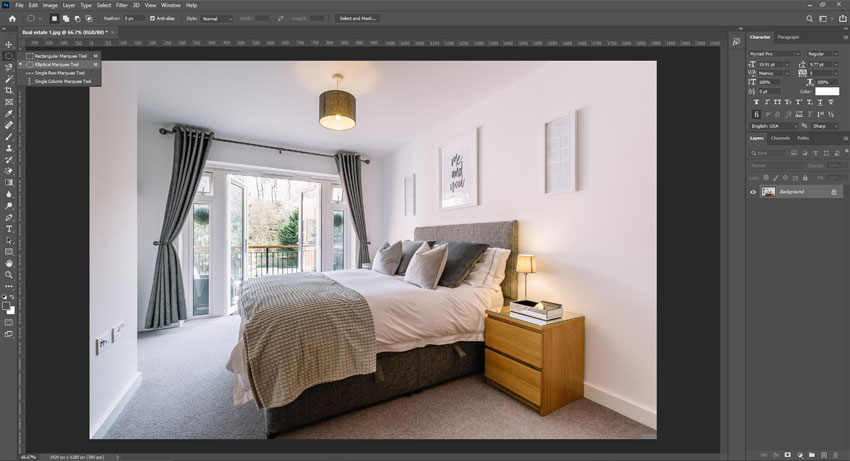This screenshot has height=461, width=850.
Task: Toggle Underline in Character panel
Action: point(820,102)
